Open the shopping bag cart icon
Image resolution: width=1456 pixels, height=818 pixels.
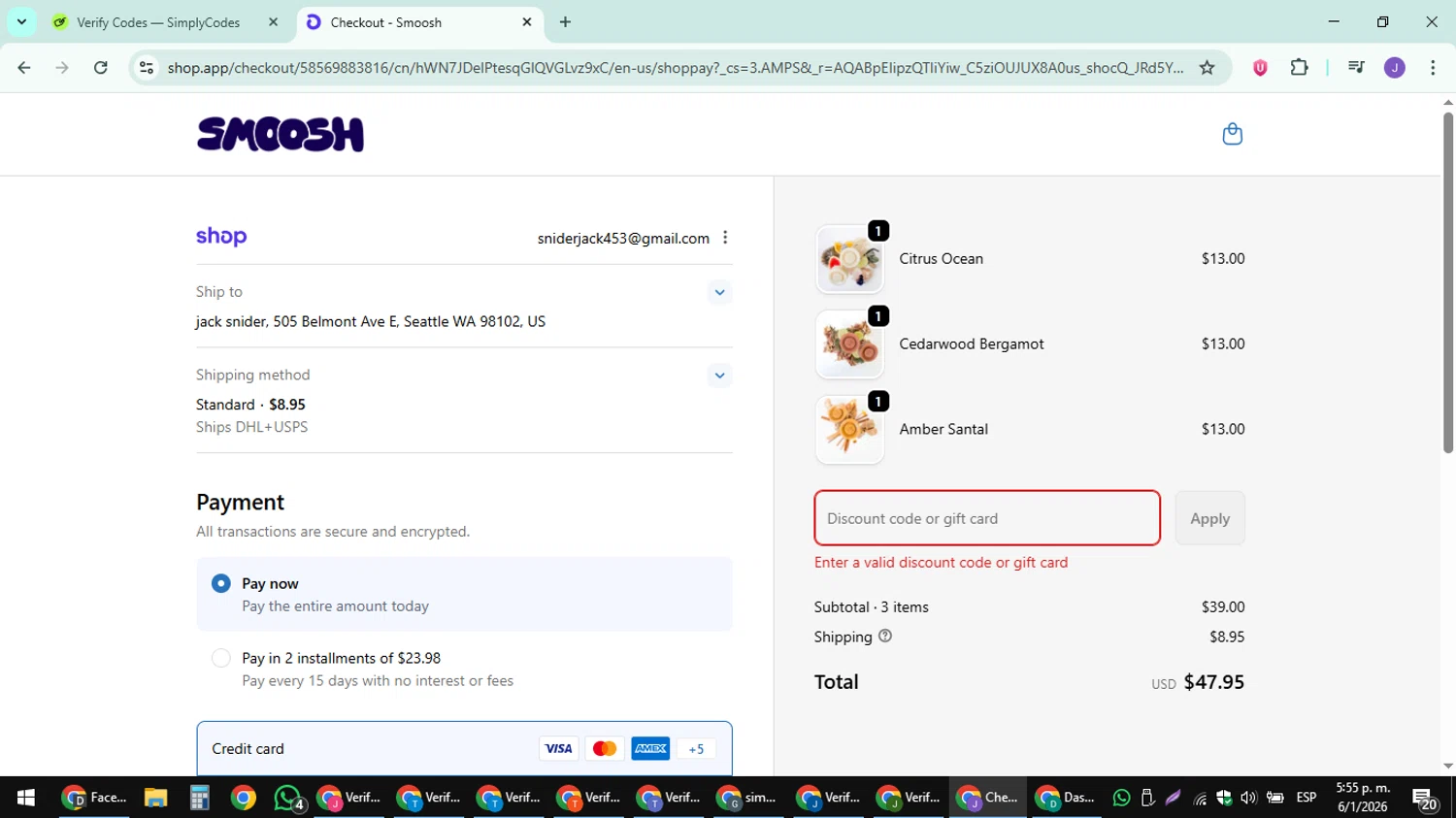tap(1232, 134)
